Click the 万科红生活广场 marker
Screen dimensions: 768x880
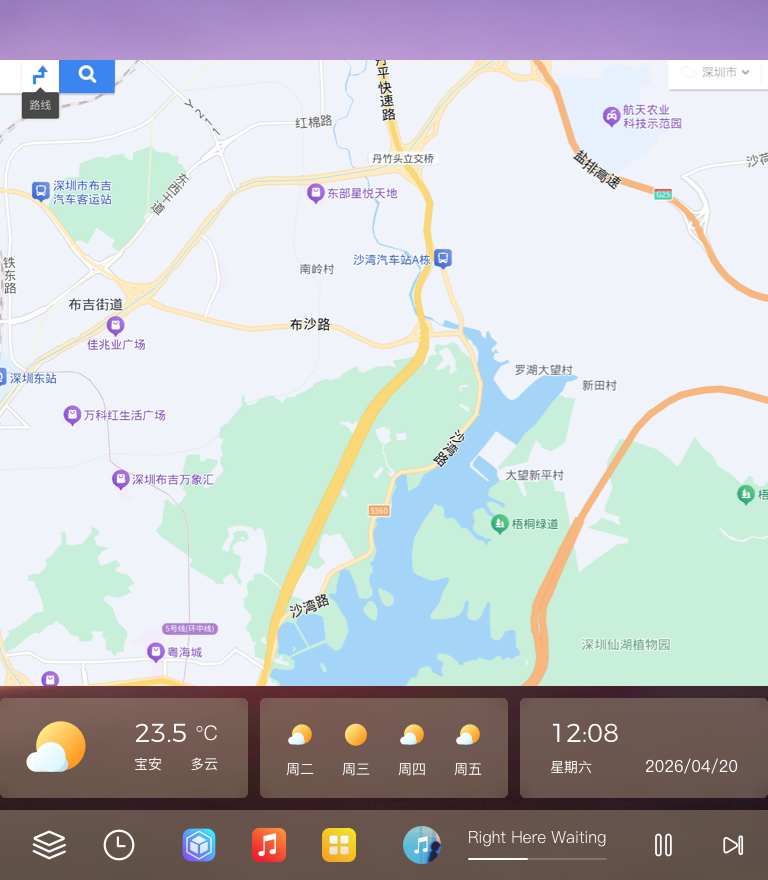pos(72,415)
